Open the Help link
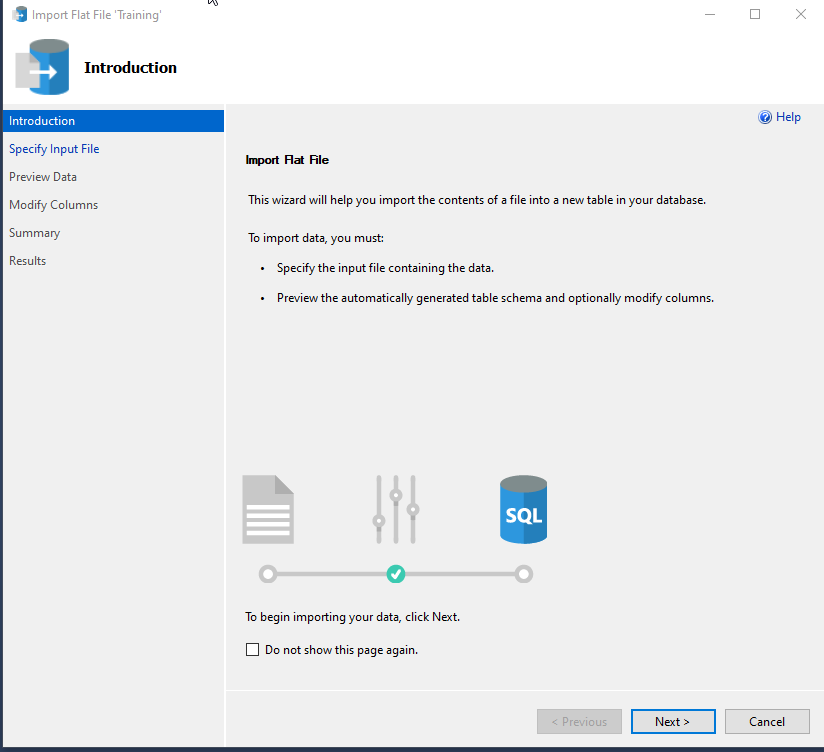 [x=788, y=117]
